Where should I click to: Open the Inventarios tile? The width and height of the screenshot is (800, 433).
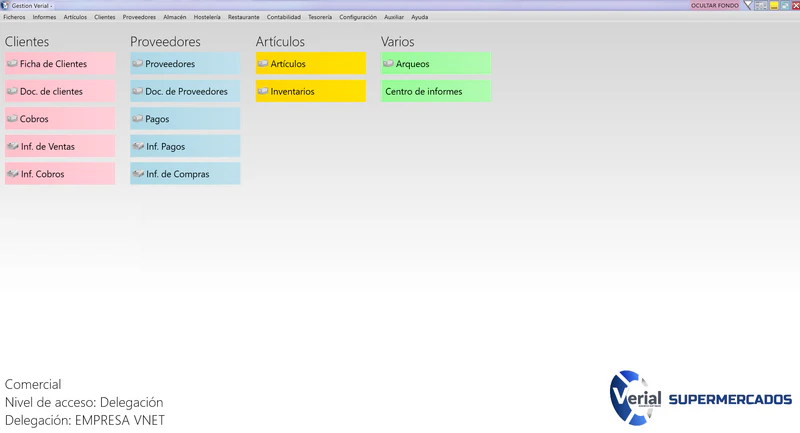point(311,91)
